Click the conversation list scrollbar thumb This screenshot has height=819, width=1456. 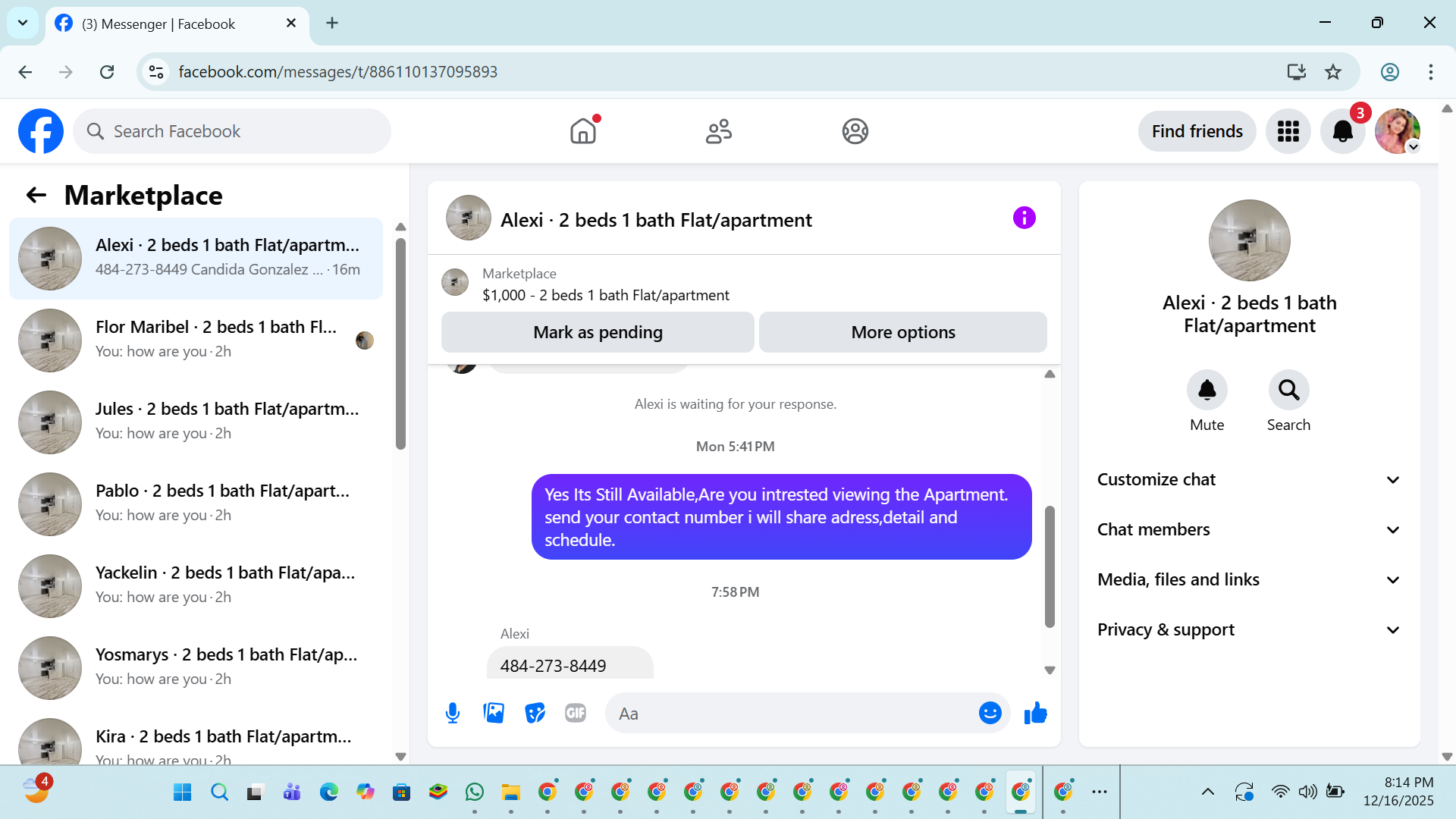click(400, 344)
